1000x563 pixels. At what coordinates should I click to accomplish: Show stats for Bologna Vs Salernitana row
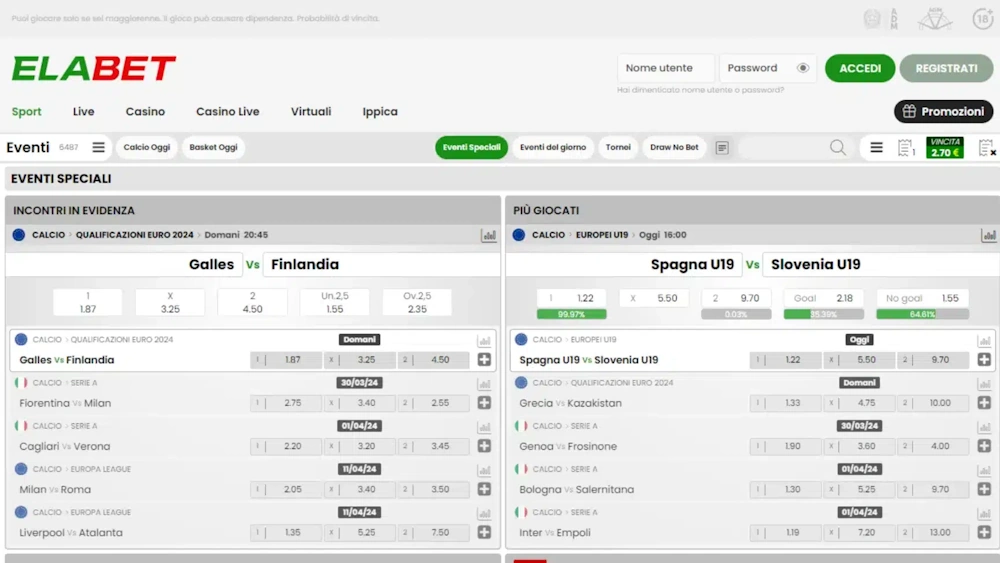tap(984, 470)
